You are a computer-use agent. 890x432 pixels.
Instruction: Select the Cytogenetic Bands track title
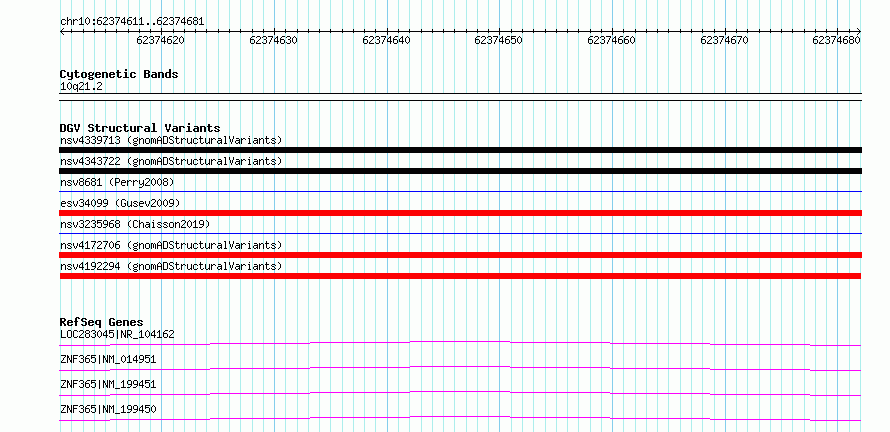119,74
